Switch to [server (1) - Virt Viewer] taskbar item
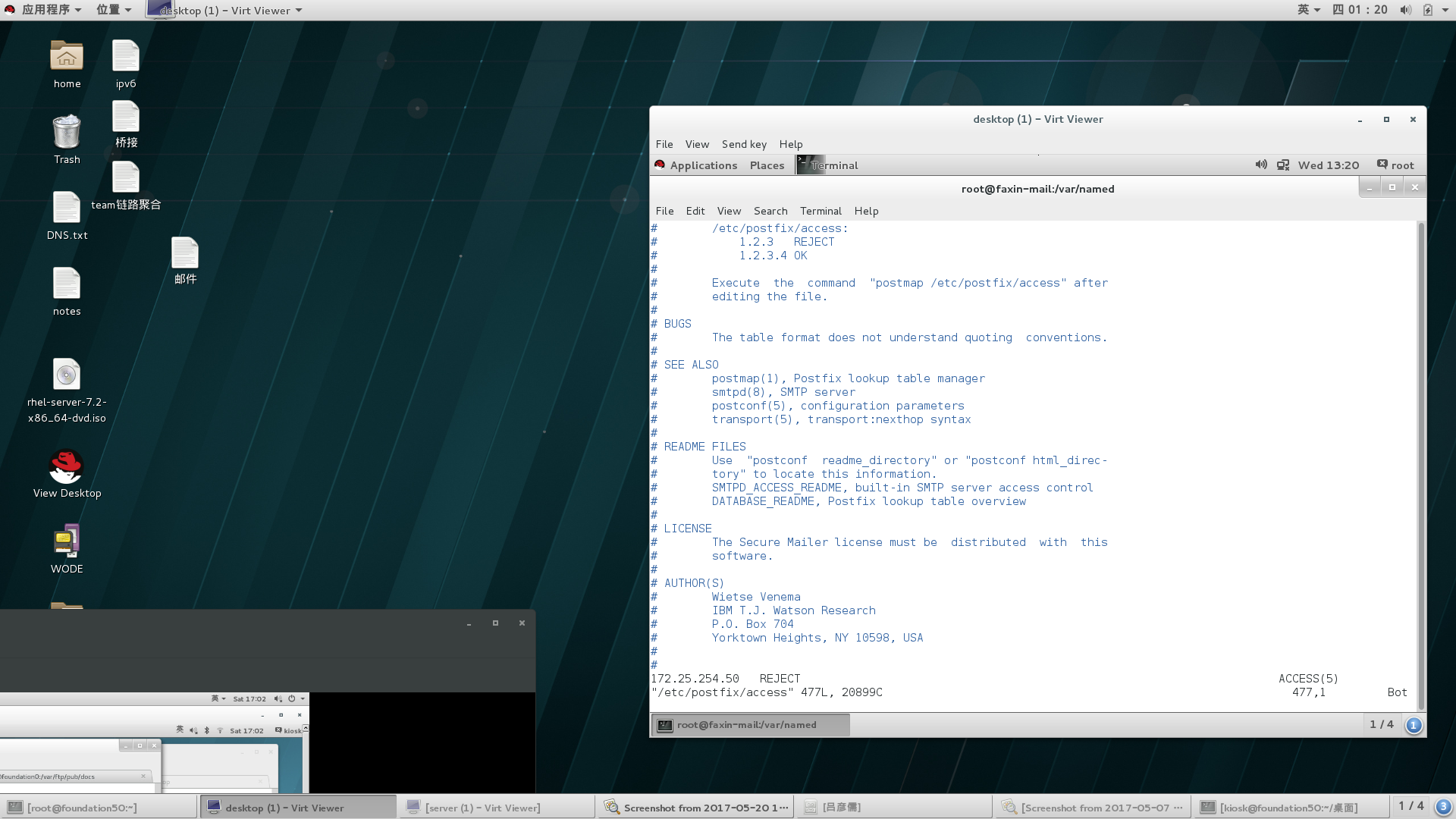This screenshot has width=1456, height=819. click(496, 808)
